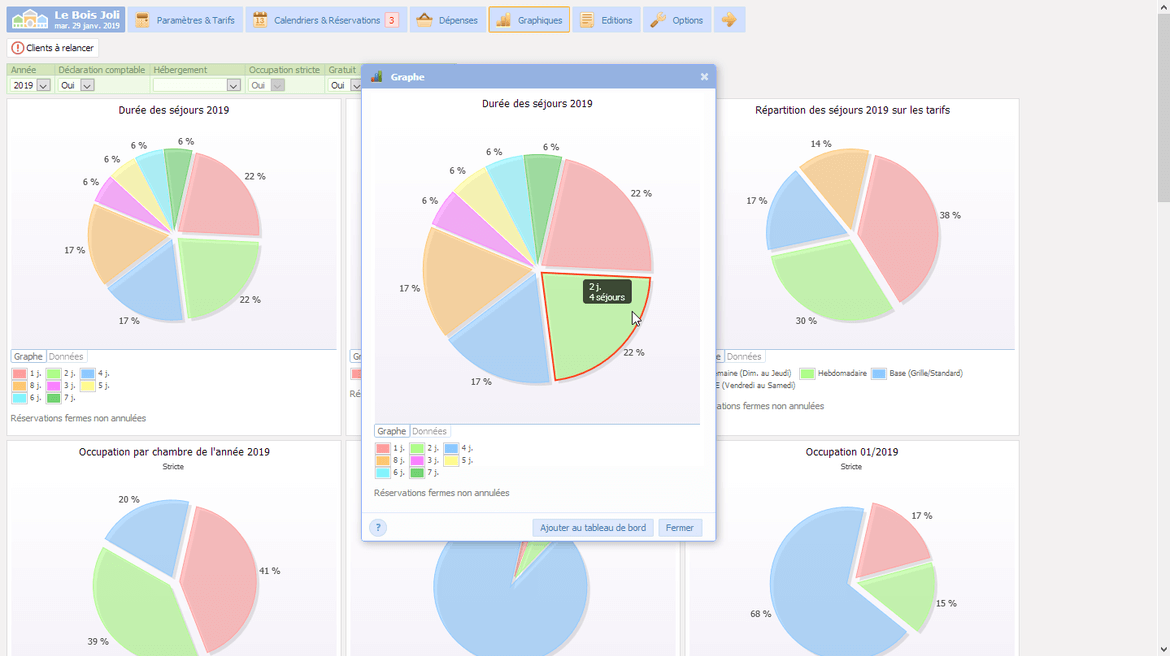Click Clients à relancer alert button
This screenshot has width=1170, height=656.
(53, 48)
